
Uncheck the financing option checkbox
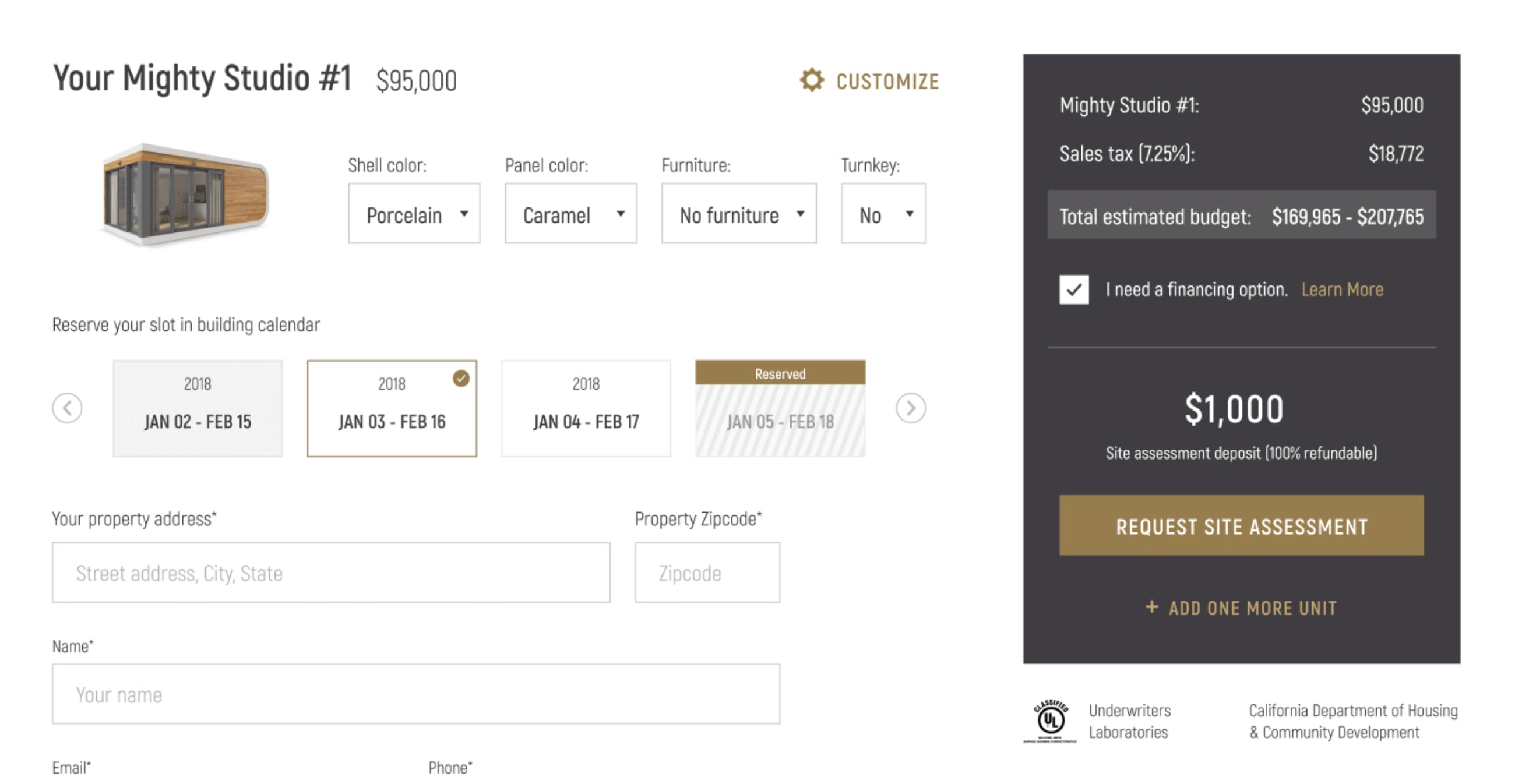tap(1074, 289)
